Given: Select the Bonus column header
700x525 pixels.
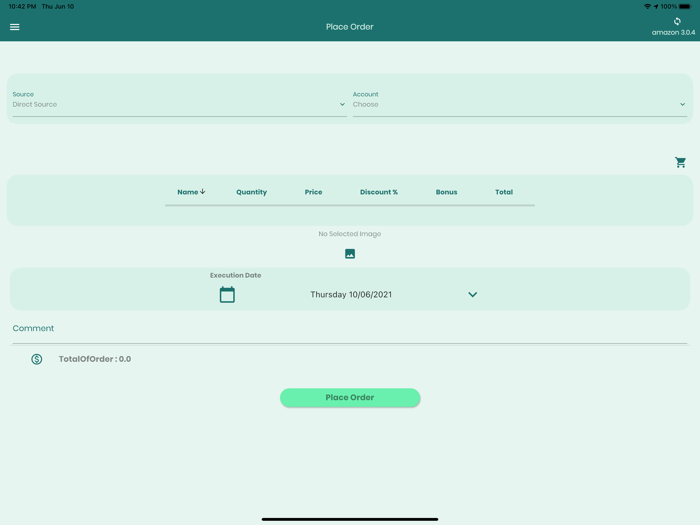Looking at the screenshot, I should click(446, 192).
